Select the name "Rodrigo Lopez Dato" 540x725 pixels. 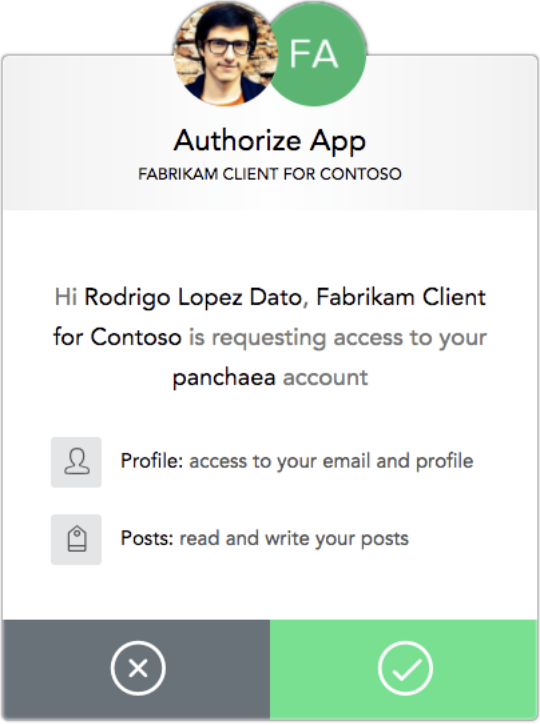[193, 298]
